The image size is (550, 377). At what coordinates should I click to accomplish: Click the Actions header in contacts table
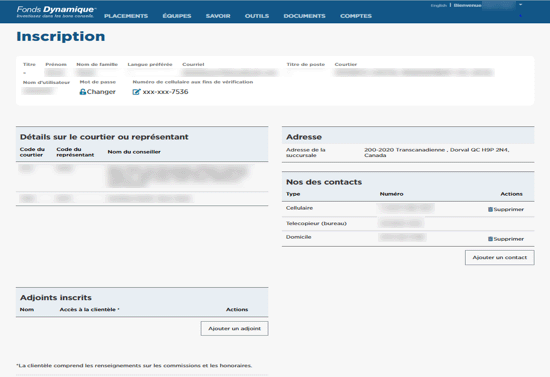(x=511, y=194)
